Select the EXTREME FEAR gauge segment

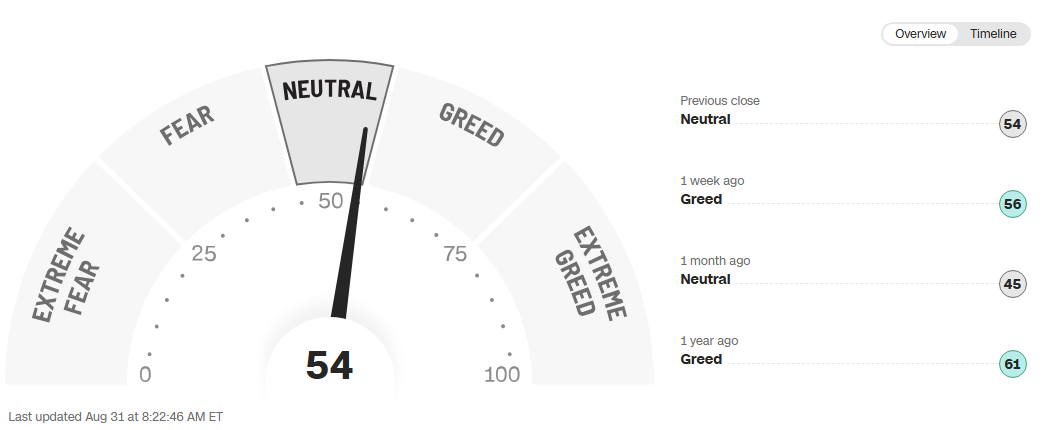(74, 283)
